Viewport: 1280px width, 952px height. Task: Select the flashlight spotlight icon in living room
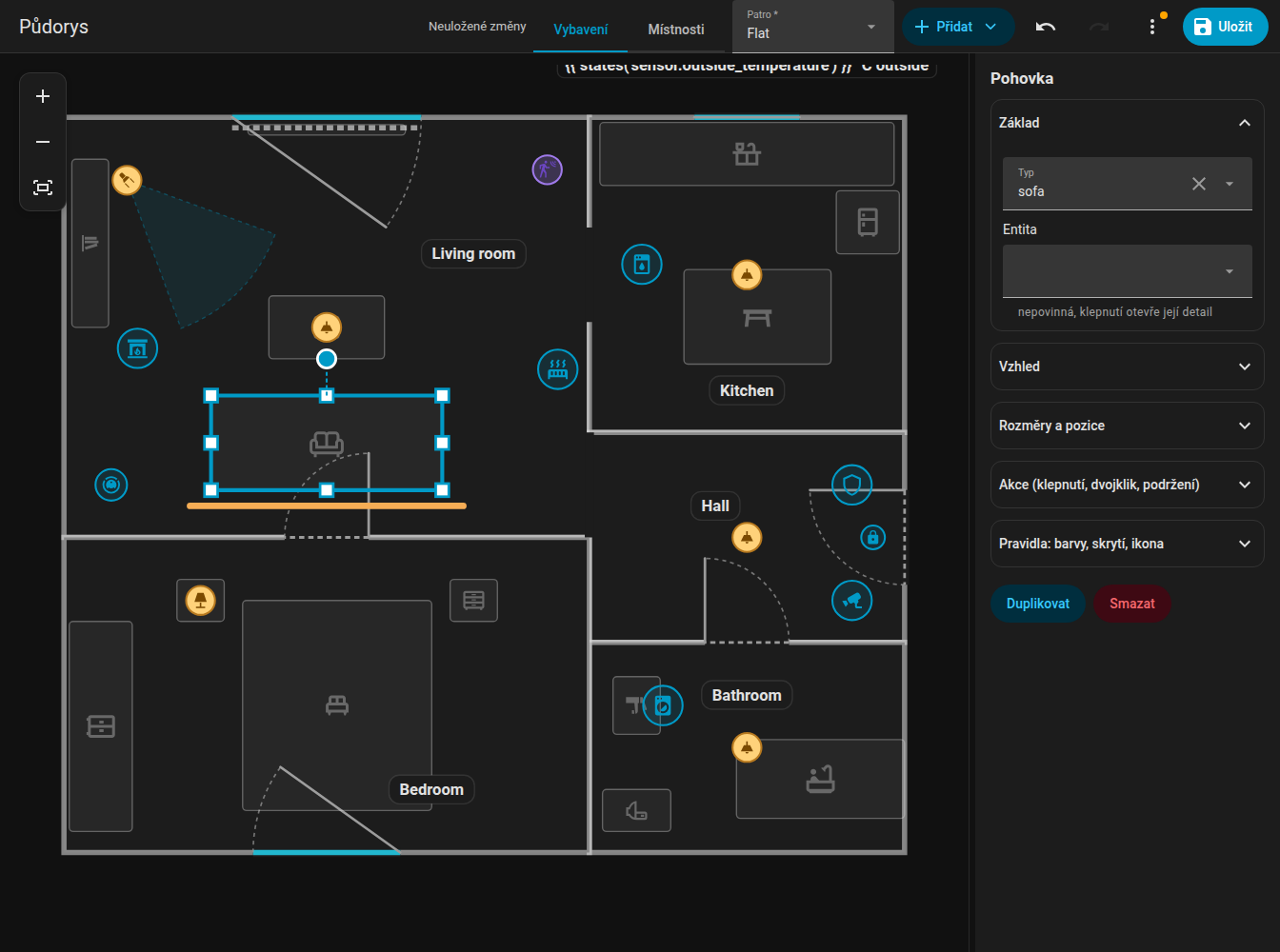click(x=127, y=180)
